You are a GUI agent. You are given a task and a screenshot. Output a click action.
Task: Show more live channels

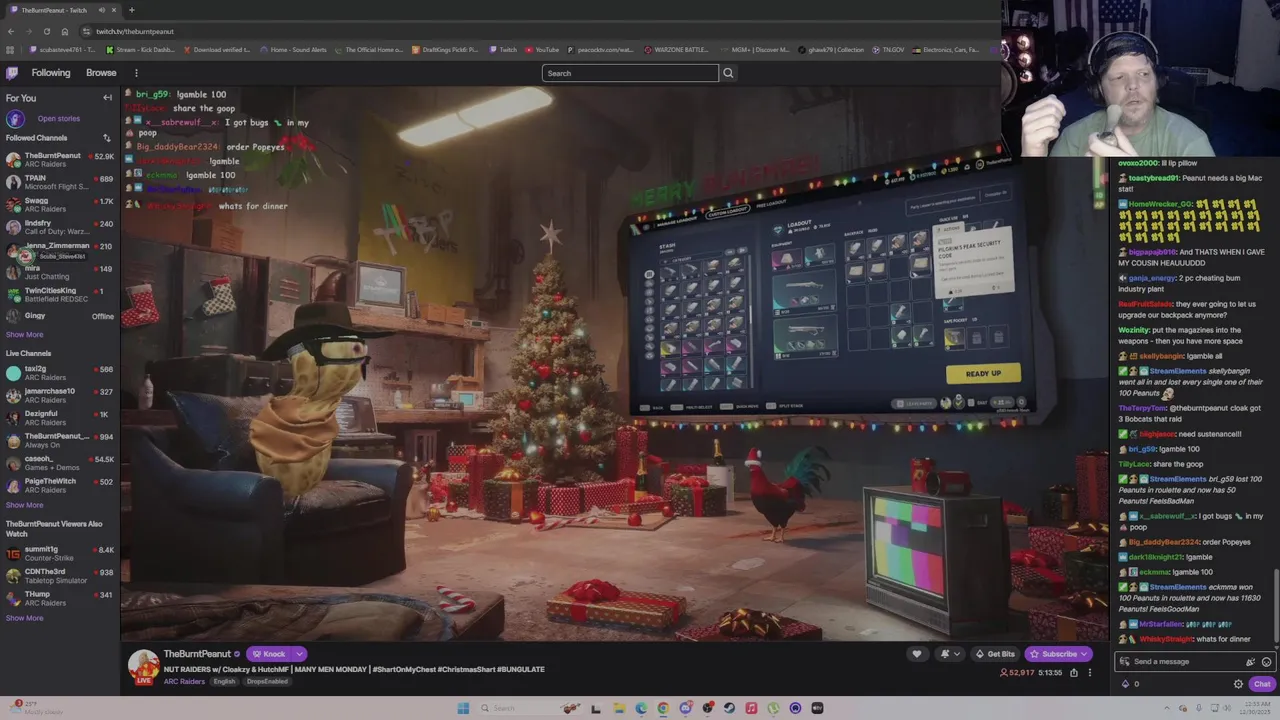pos(24,505)
